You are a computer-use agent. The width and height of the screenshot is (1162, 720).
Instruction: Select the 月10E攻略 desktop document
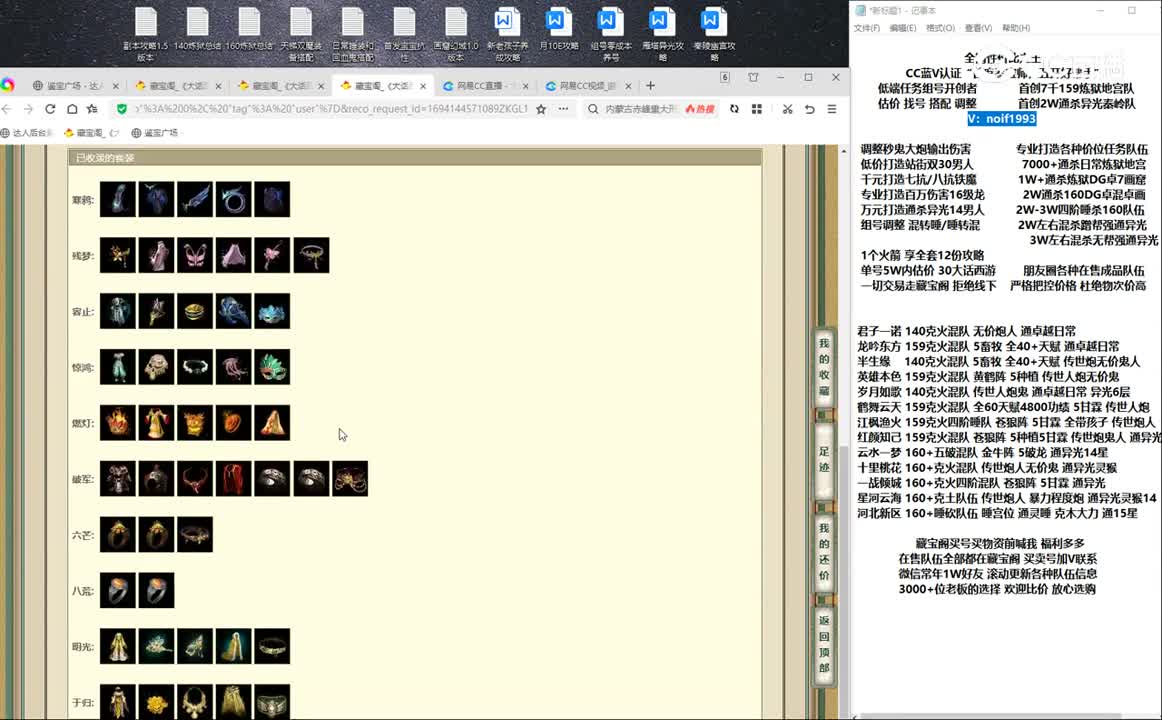click(558, 30)
